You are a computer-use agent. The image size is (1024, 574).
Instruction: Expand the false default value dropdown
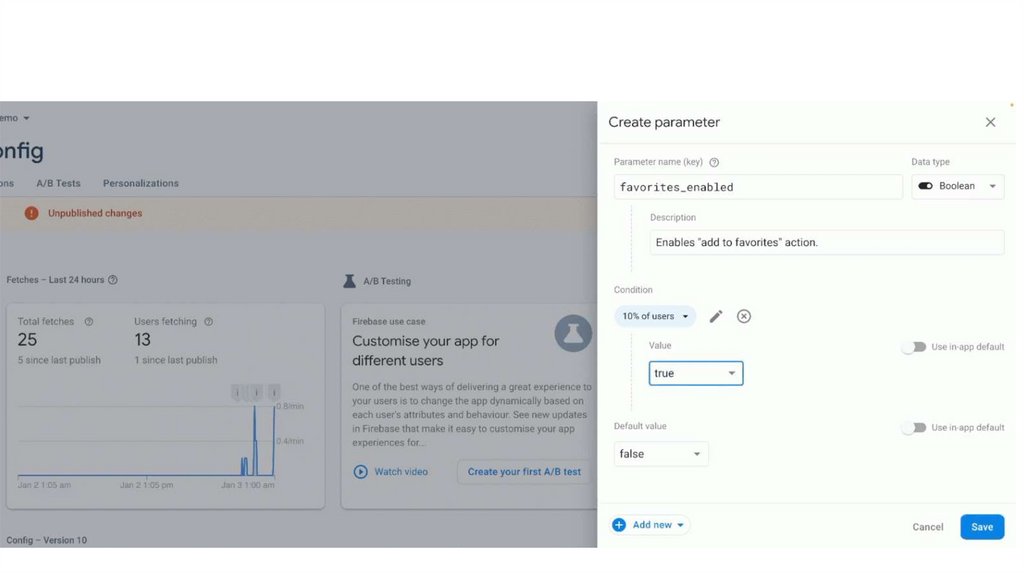pos(661,454)
